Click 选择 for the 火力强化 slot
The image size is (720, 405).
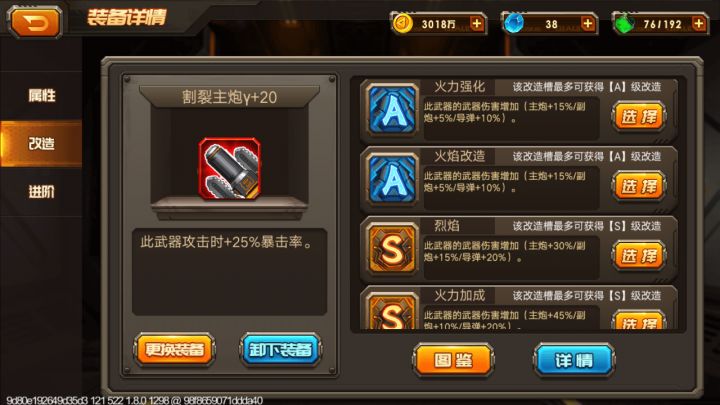pyautogui.click(x=639, y=116)
